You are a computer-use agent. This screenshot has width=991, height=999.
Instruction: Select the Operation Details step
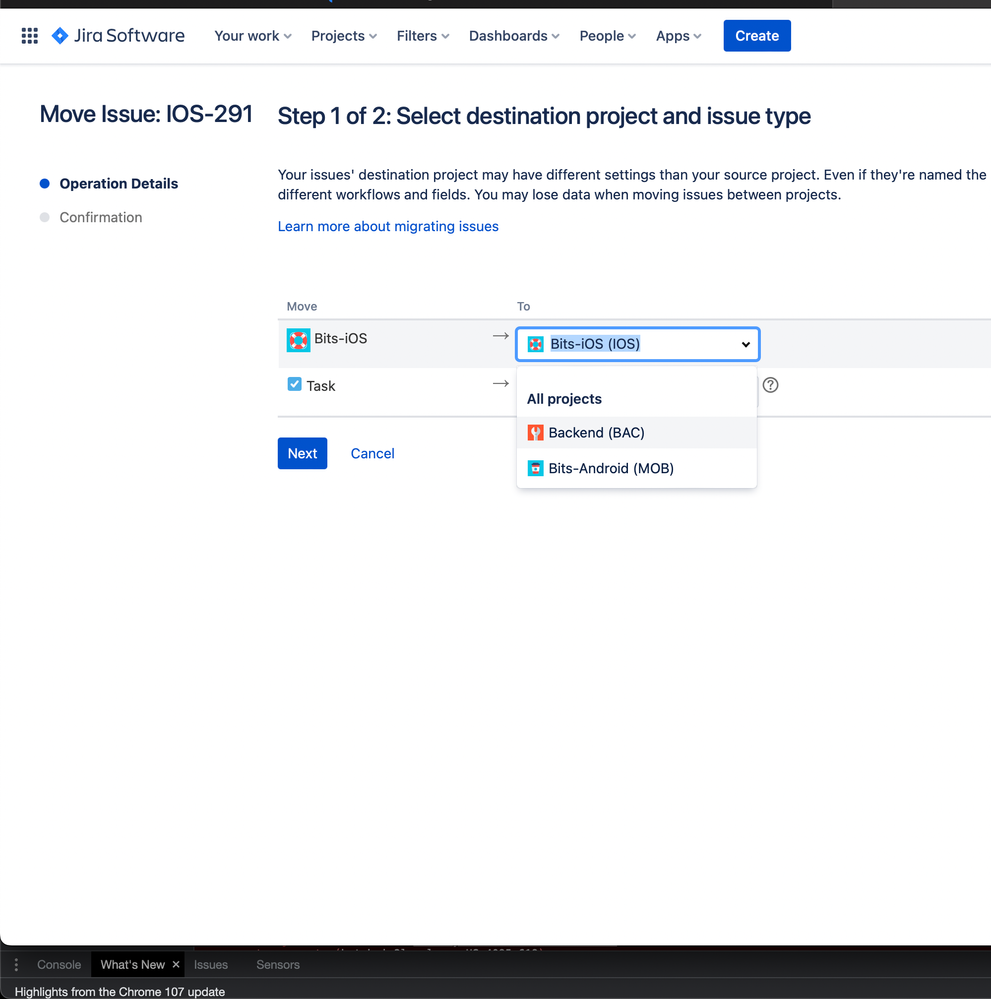[119, 183]
